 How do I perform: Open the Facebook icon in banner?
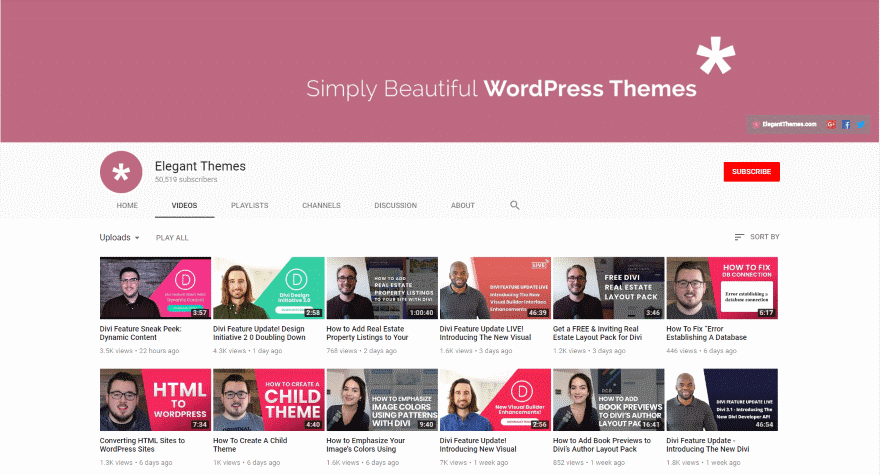pyautogui.click(x=846, y=124)
